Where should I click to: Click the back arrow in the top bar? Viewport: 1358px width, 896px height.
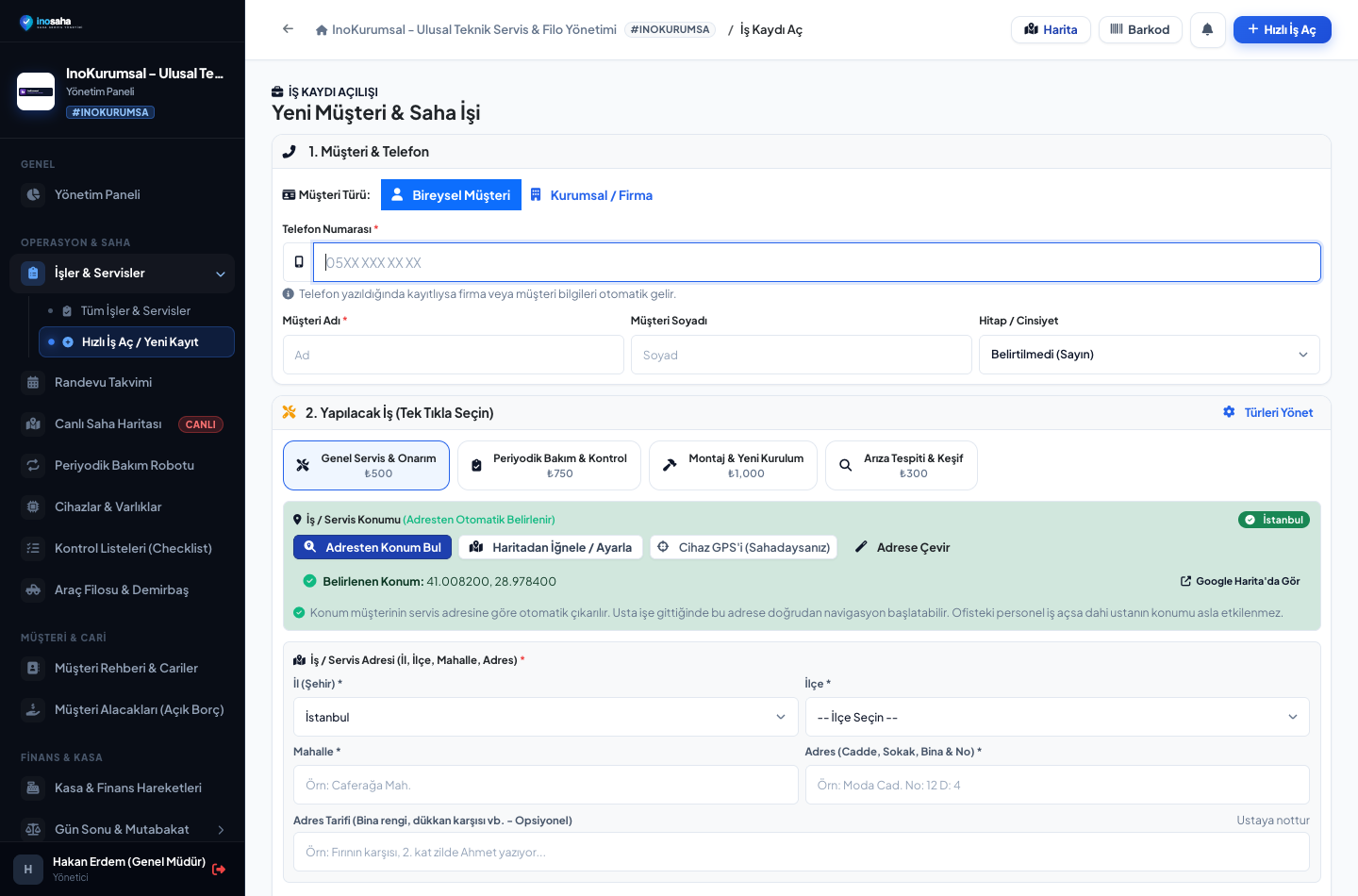(x=288, y=29)
